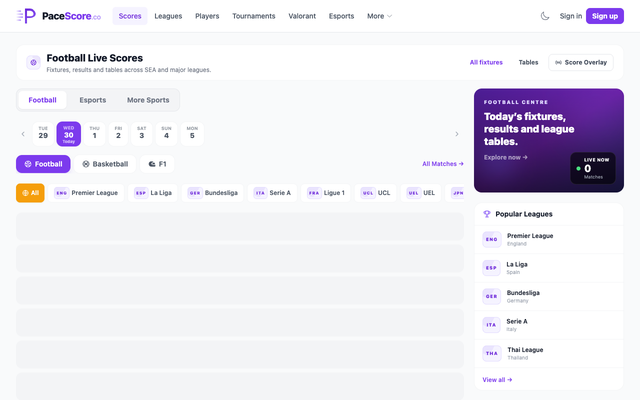Filter by Serie A chip
640x400 pixels.
pyautogui.click(x=272, y=193)
